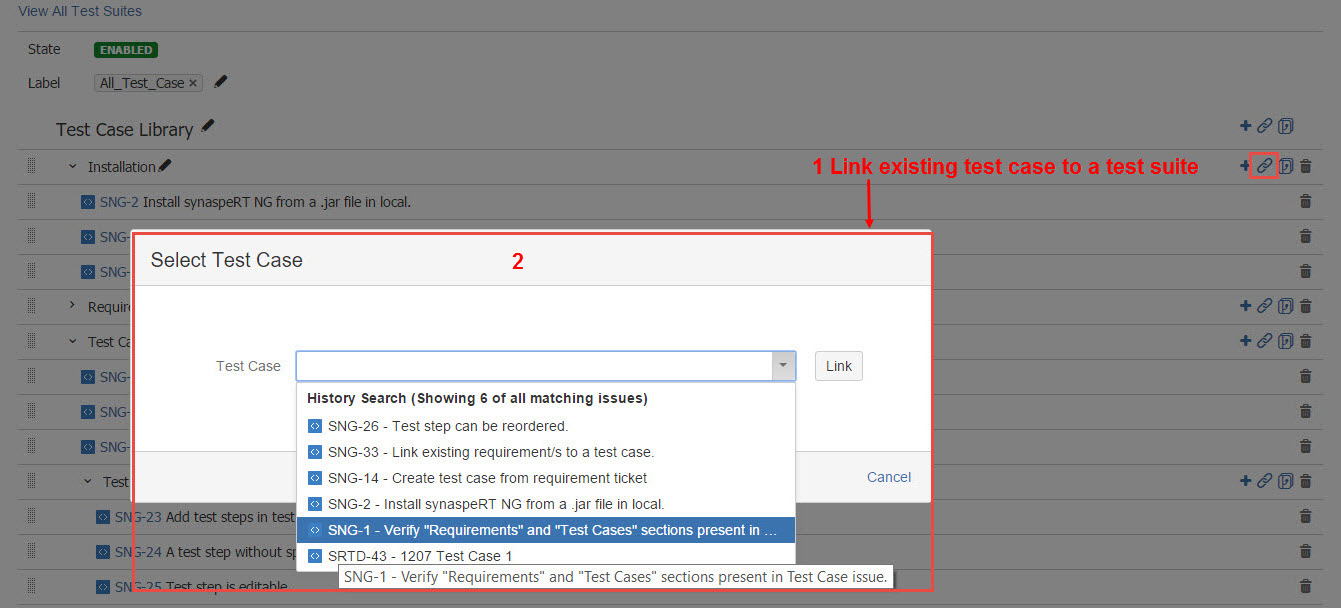Click the link icon in Test Case Library header
The height and width of the screenshot is (608, 1341).
(1265, 126)
